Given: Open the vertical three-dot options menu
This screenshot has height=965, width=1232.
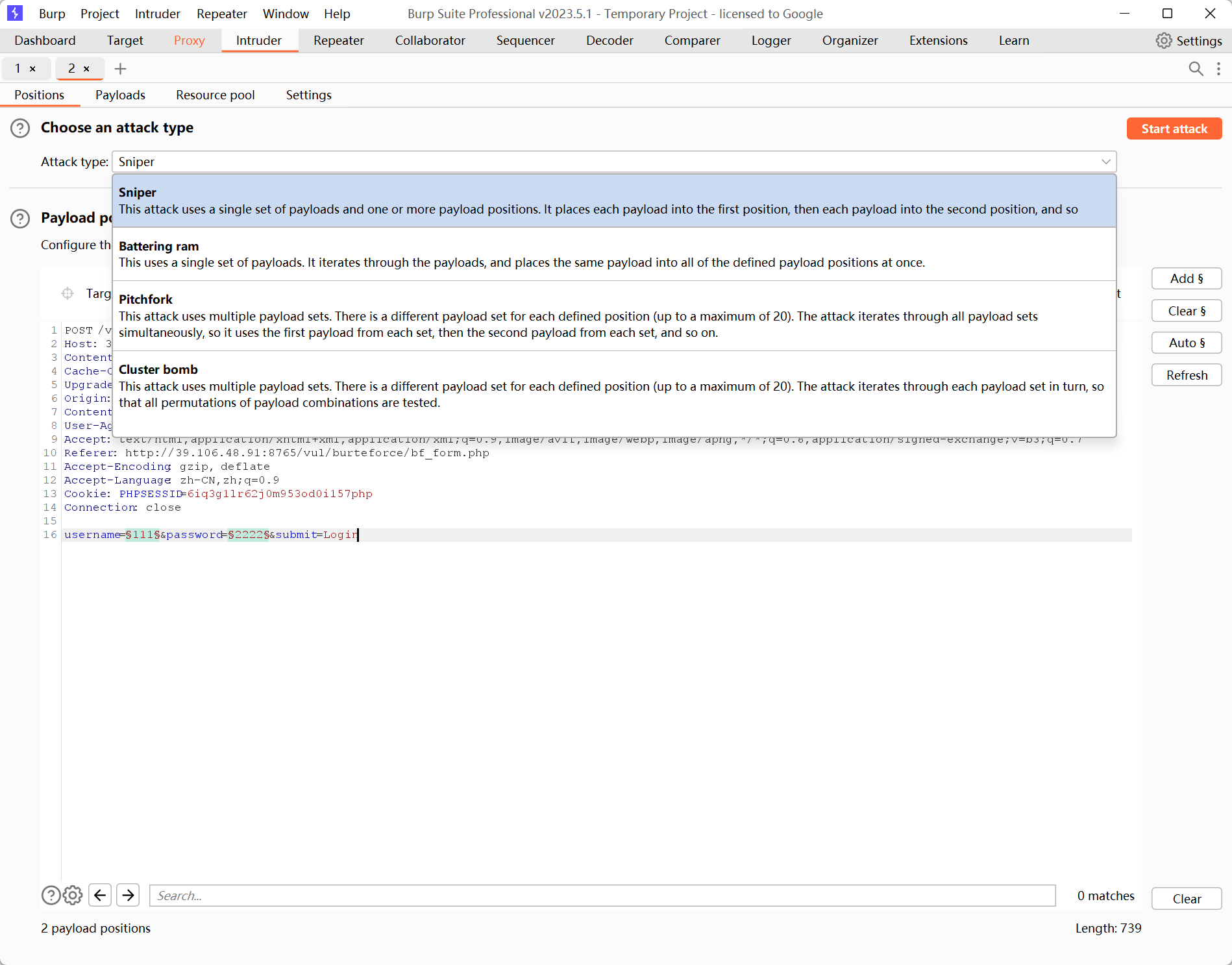Looking at the screenshot, I should pyautogui.click(x=1218, y=69).
